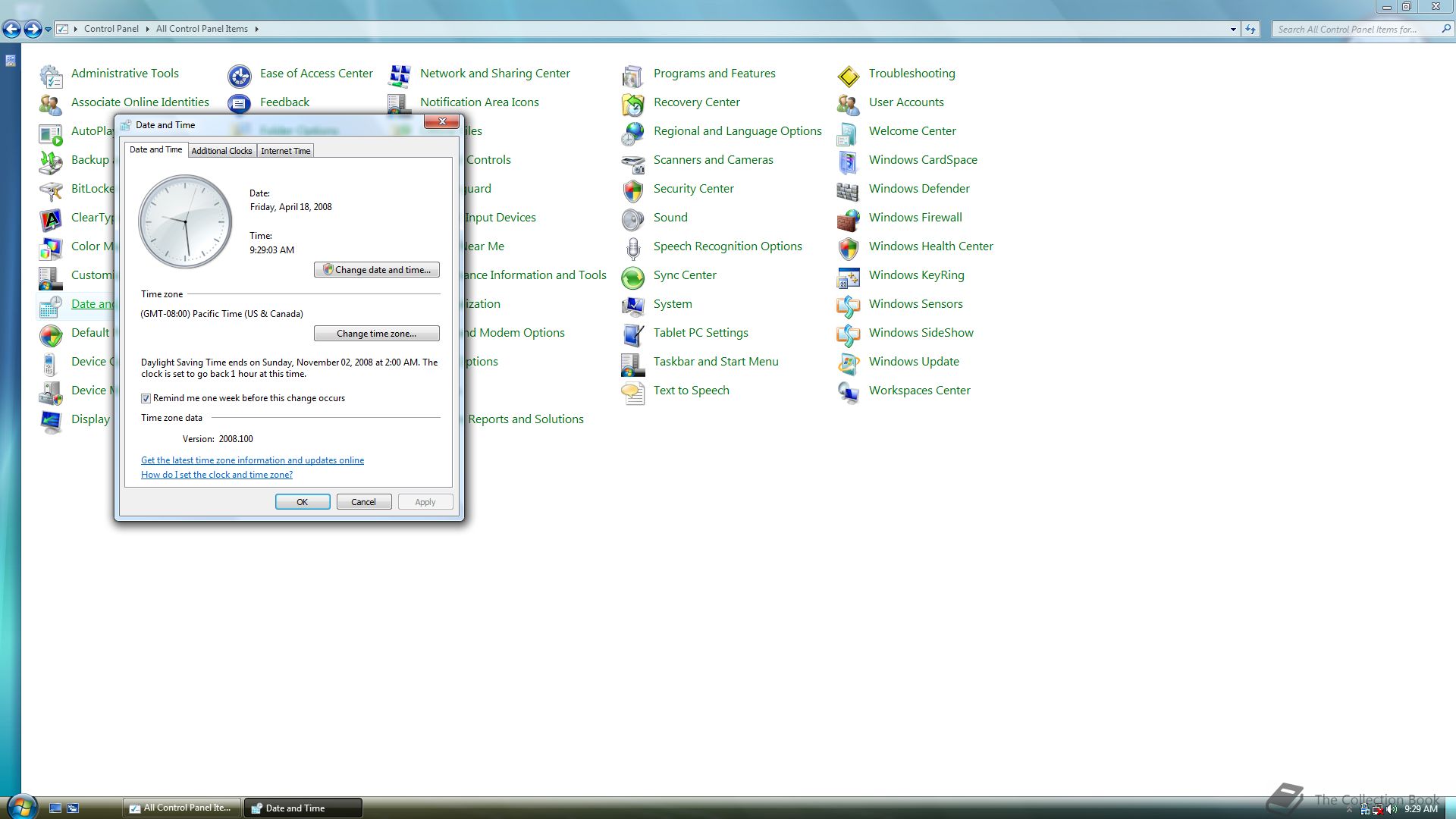Select the Date and Time tab

(x=156, y=149)
